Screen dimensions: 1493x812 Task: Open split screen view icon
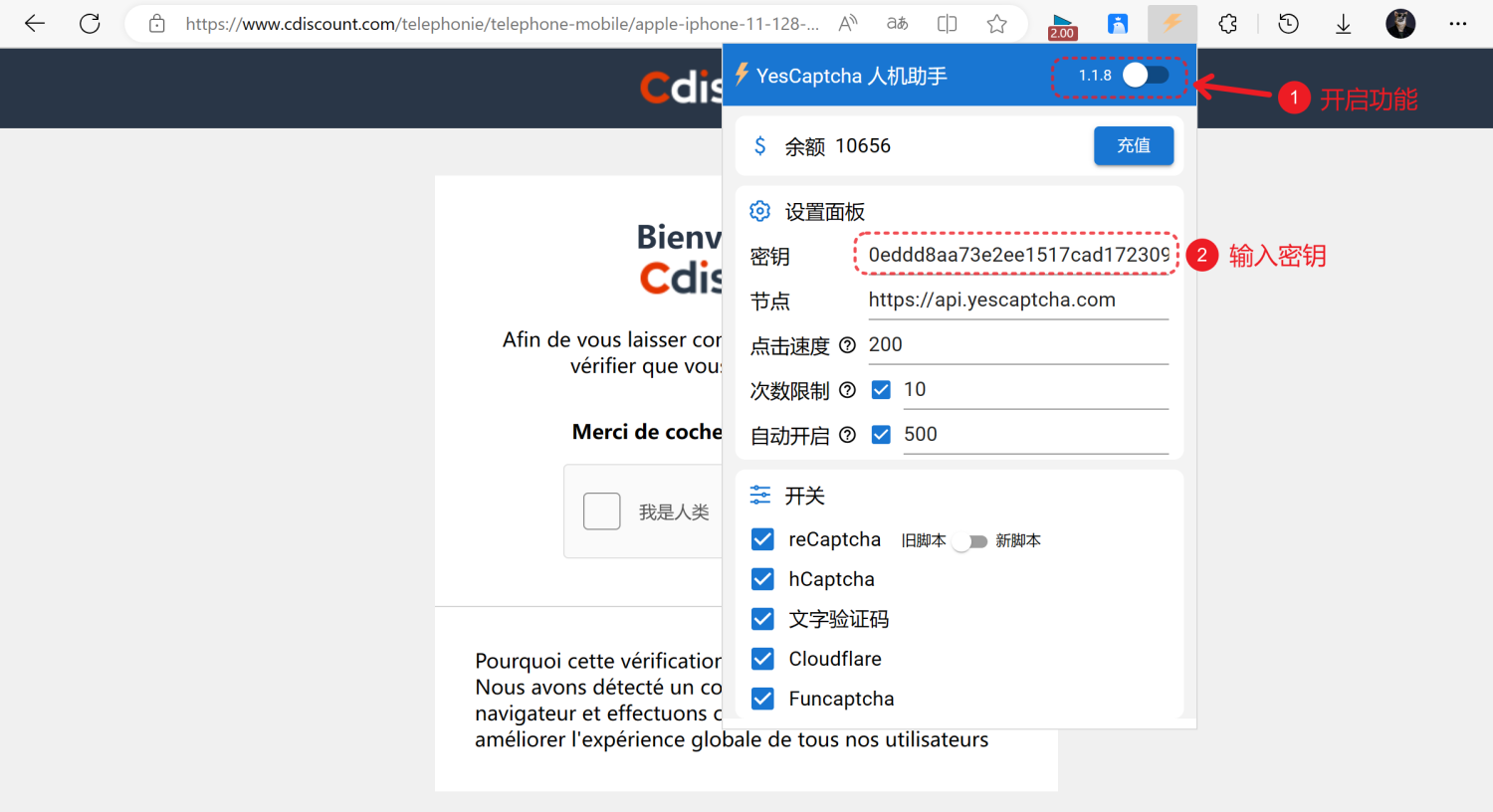point(948,24)
